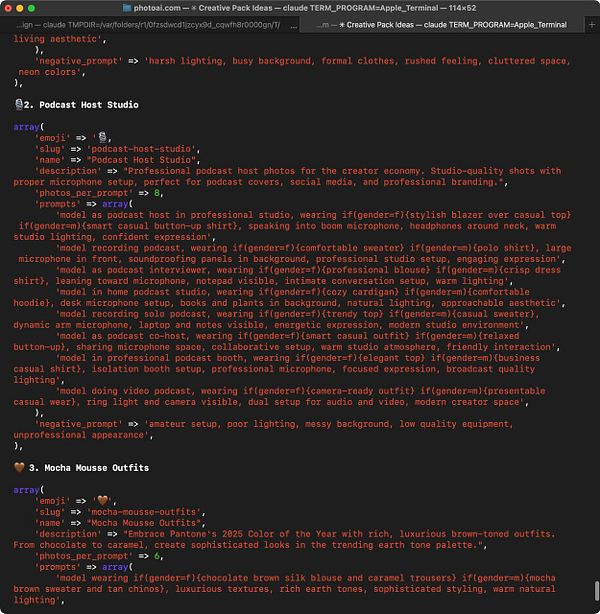Click the photos_per_prompt value 6
Viewport: 600px width, 614px height.
(x=157, y=556)
